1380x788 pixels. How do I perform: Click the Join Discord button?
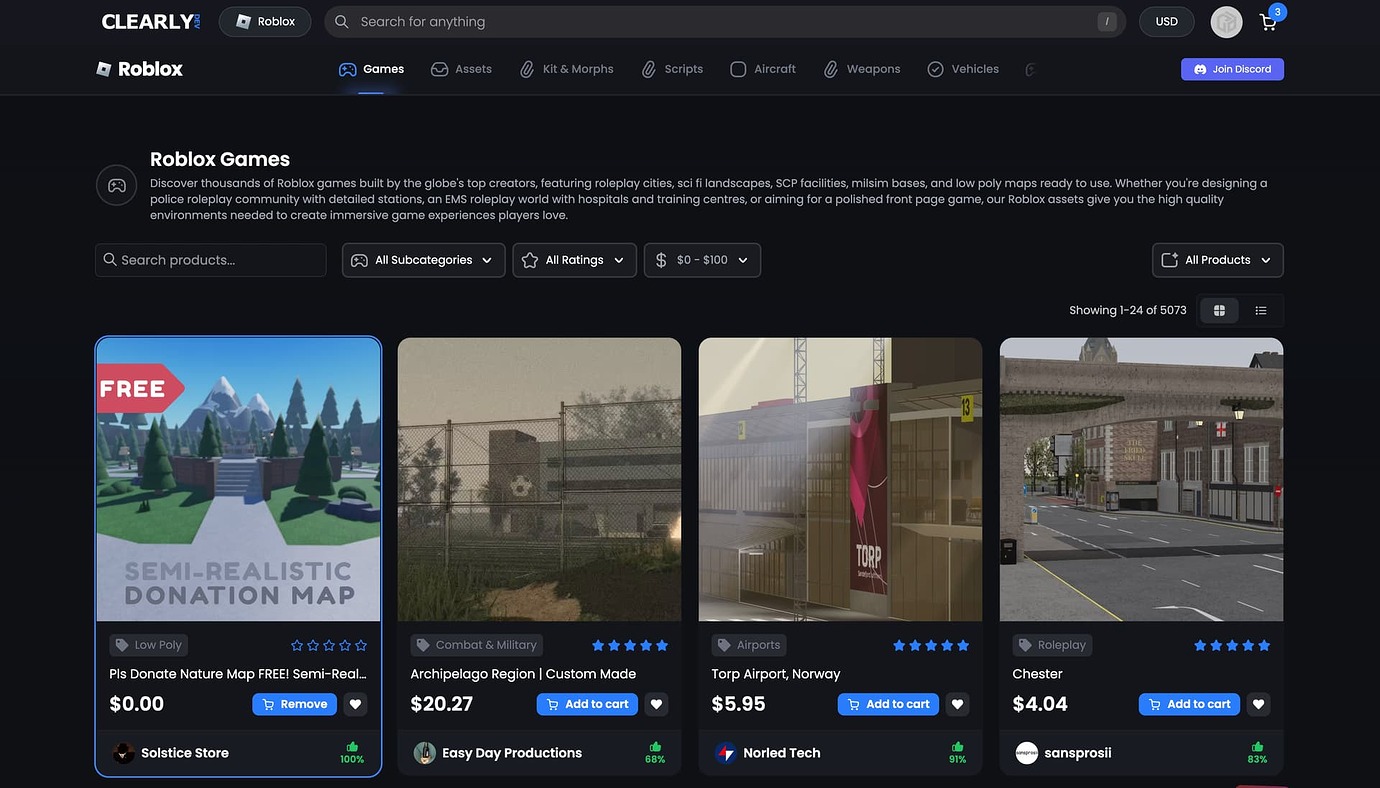point(1232,68)
